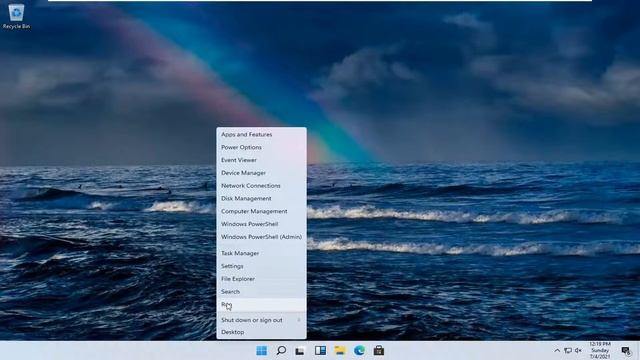Open Event Viewer from the menu
Image resolution: width=640 pixels, height=360 pixels.
[261, 160]
